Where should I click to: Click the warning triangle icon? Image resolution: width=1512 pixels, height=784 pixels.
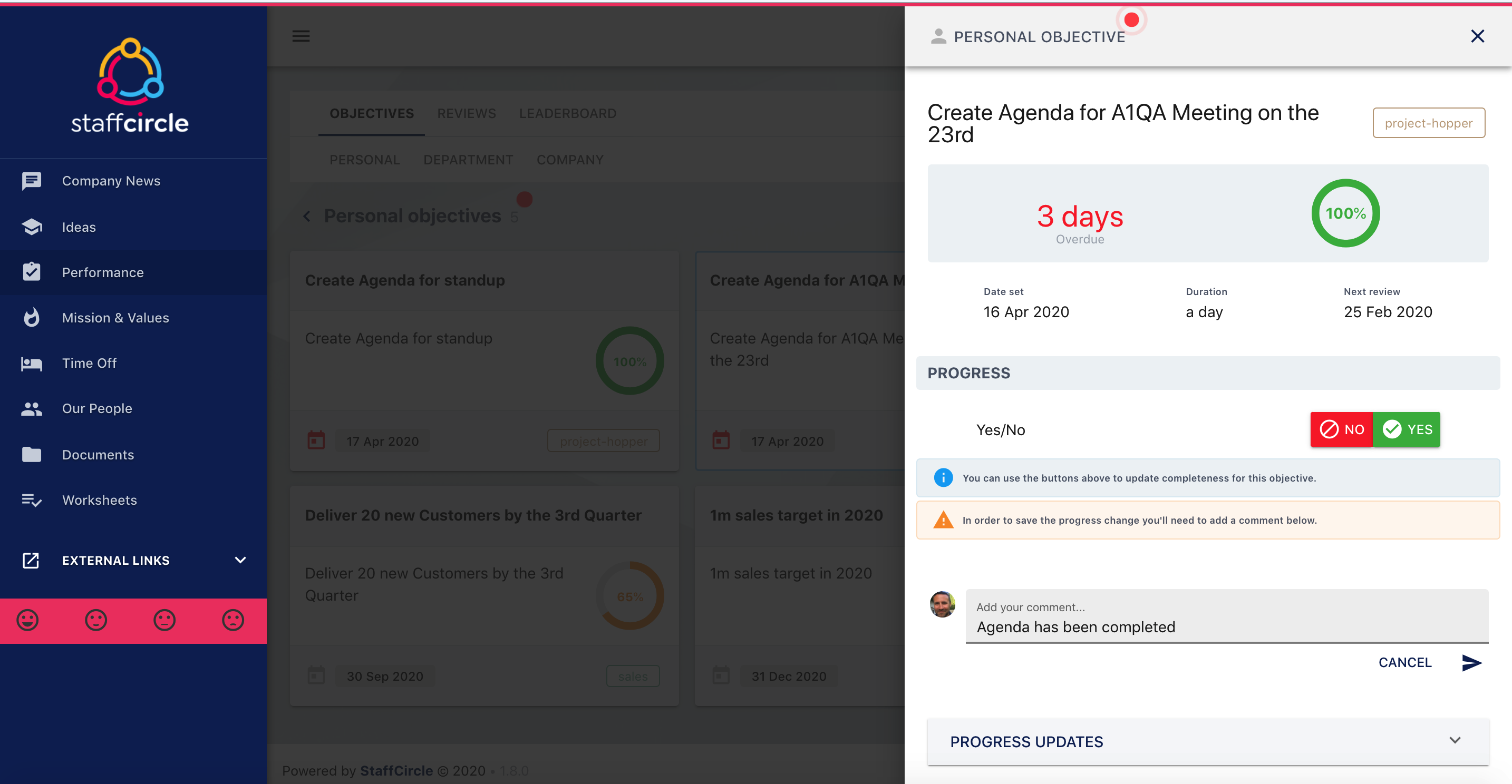pos(943,520)
